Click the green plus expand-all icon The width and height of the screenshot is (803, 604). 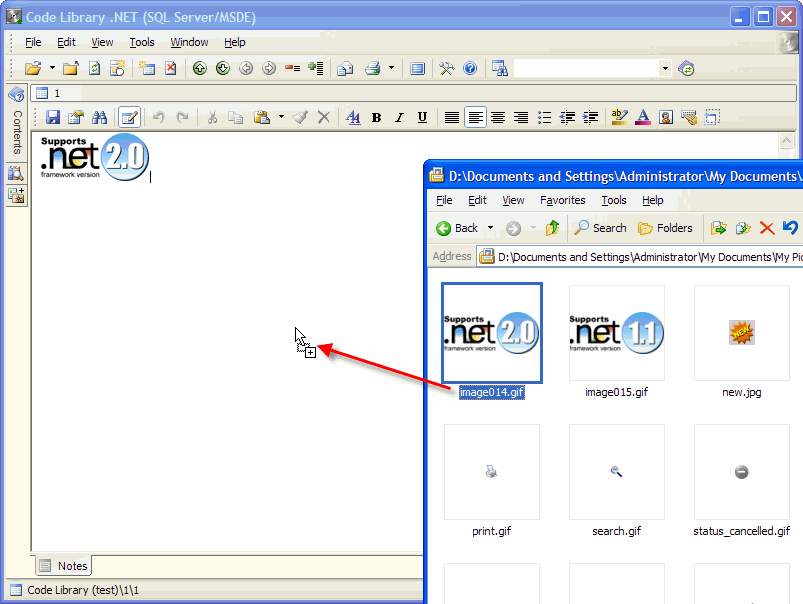(316, 68)
